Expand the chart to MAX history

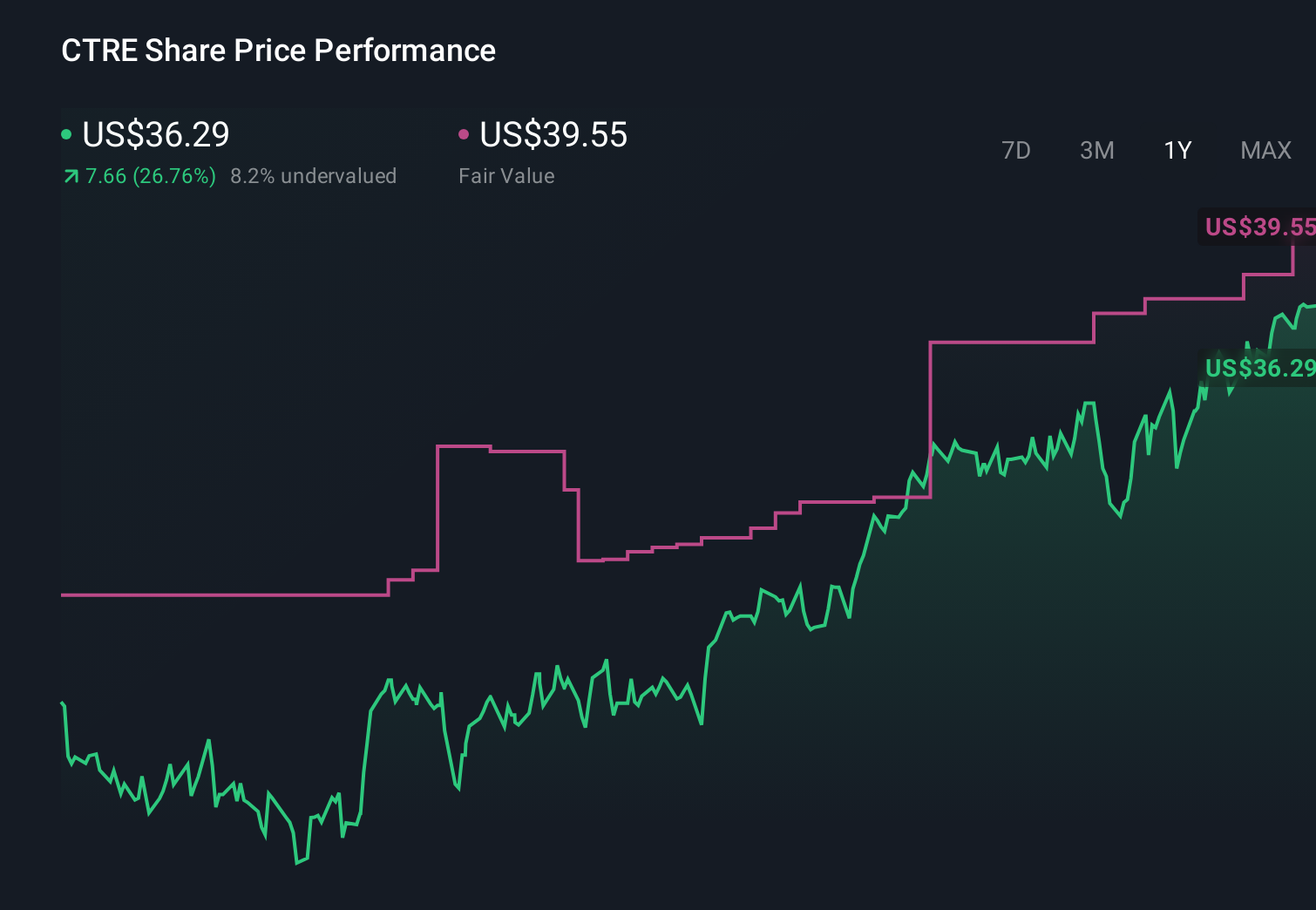(x=1265, y=150)
